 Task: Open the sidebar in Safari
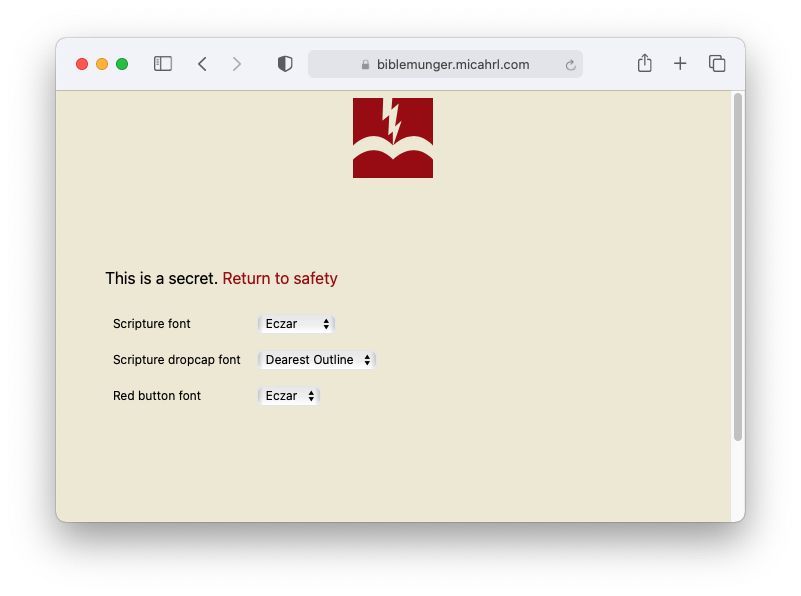[162, 63]
